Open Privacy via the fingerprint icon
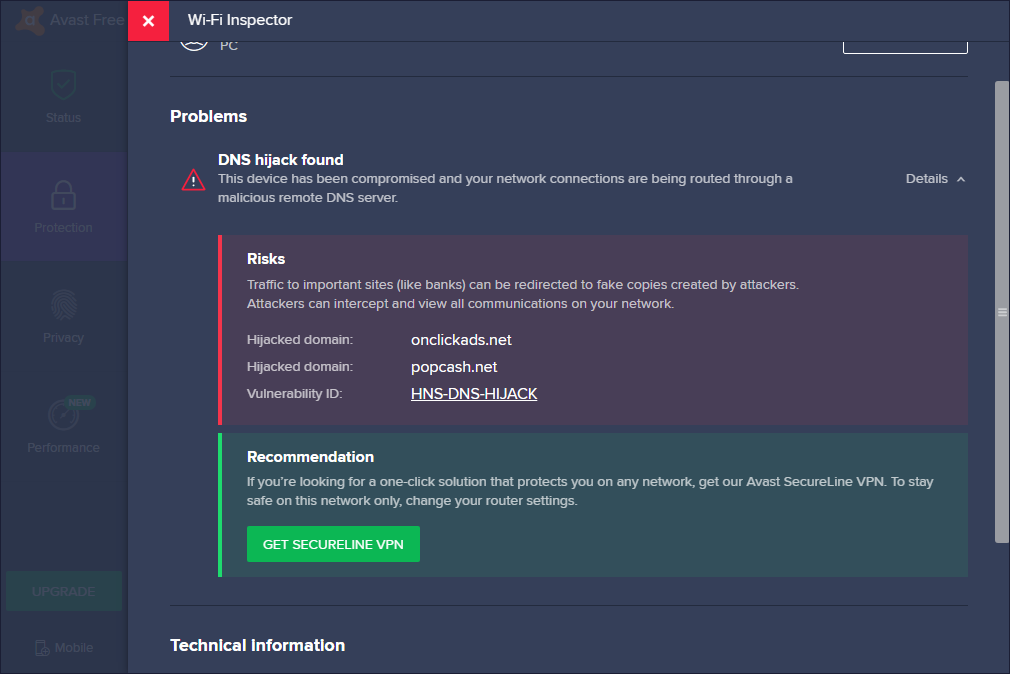The image size is (1010, 674). tap(63, 305)
